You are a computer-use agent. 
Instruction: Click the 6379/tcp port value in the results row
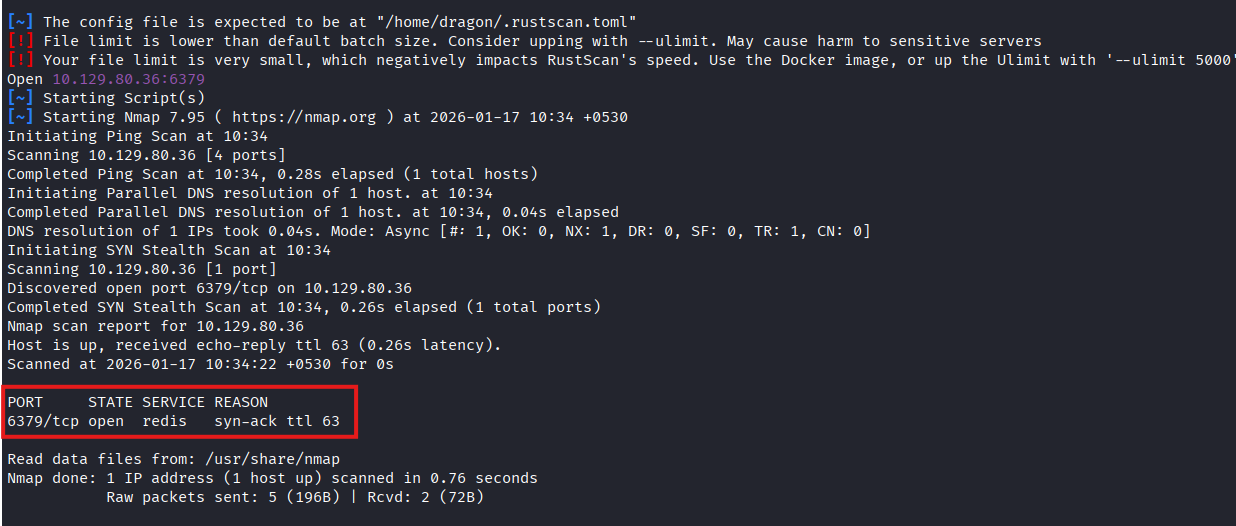[x=43, y=421]
